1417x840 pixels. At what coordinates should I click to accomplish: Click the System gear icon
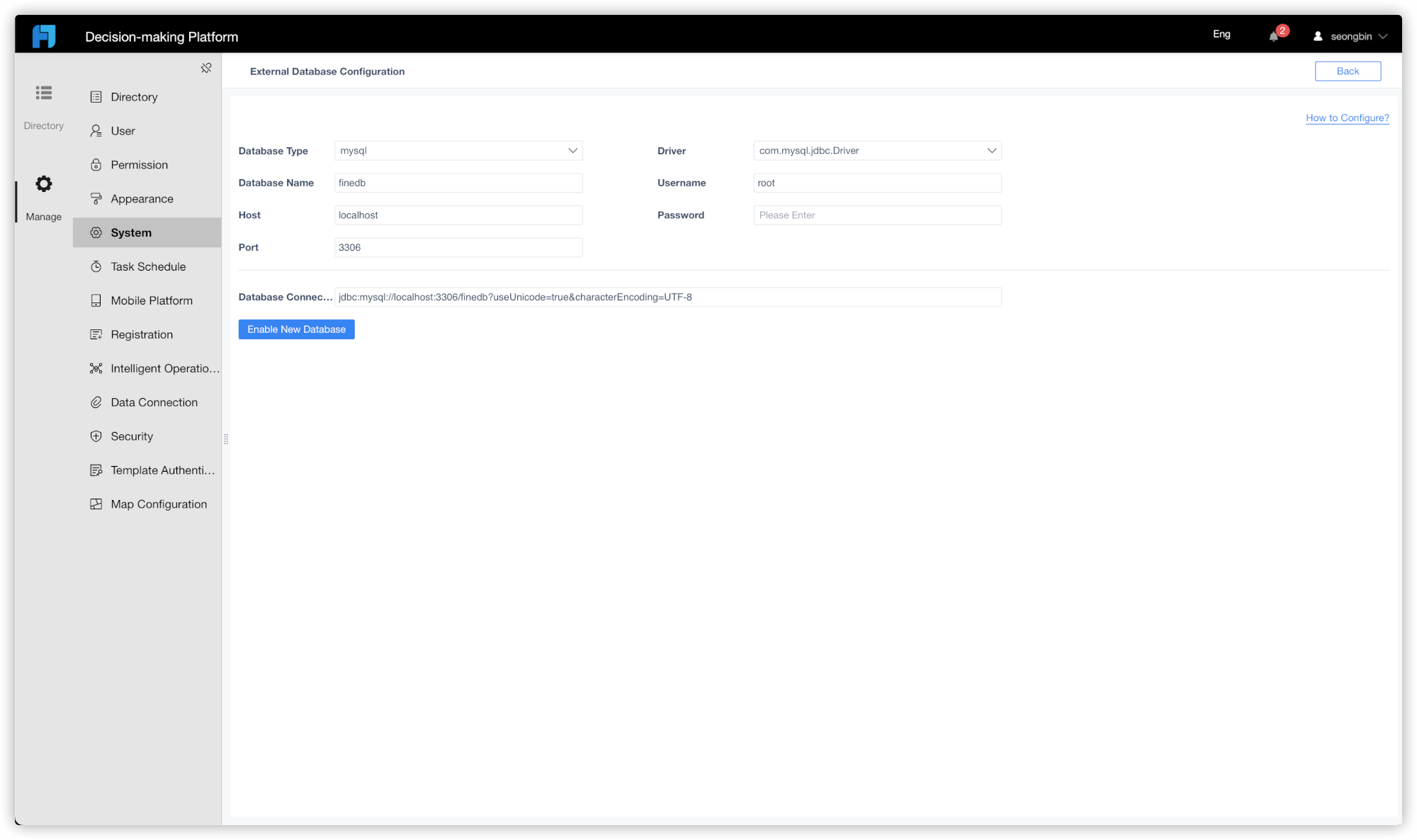pyautogui.click(x=96, y=232)
